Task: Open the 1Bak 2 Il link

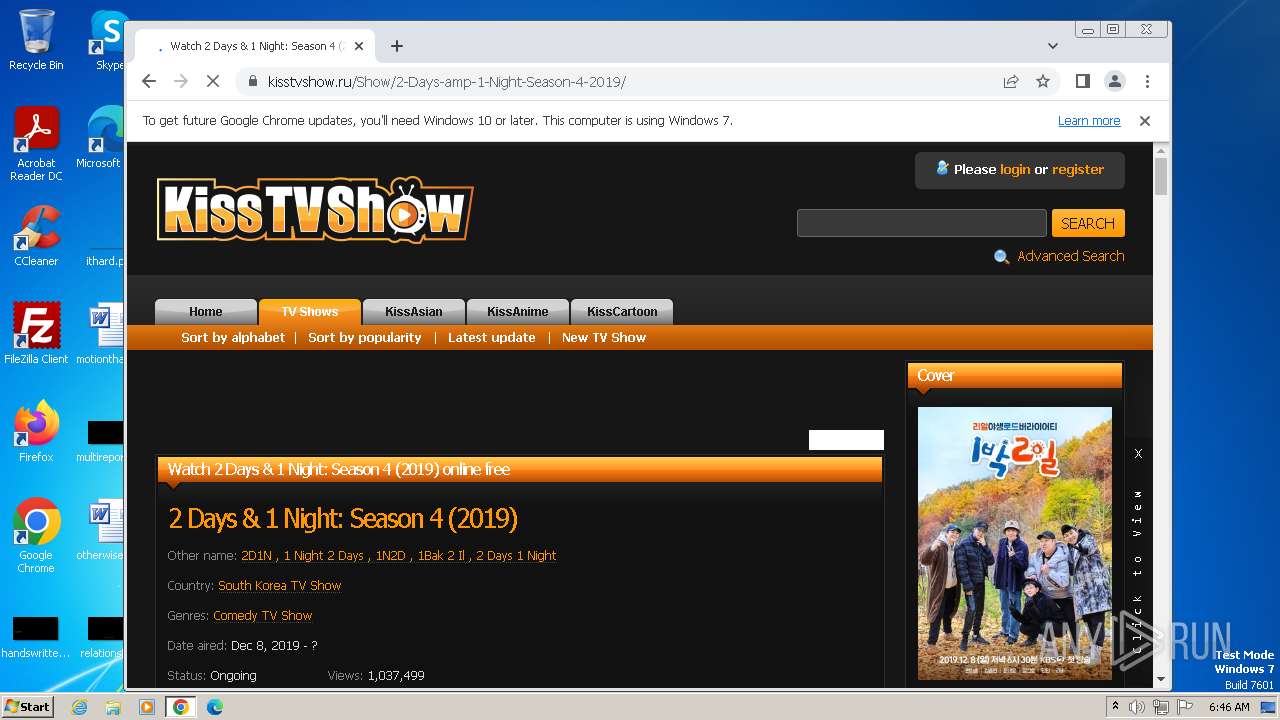Action: 441,555
